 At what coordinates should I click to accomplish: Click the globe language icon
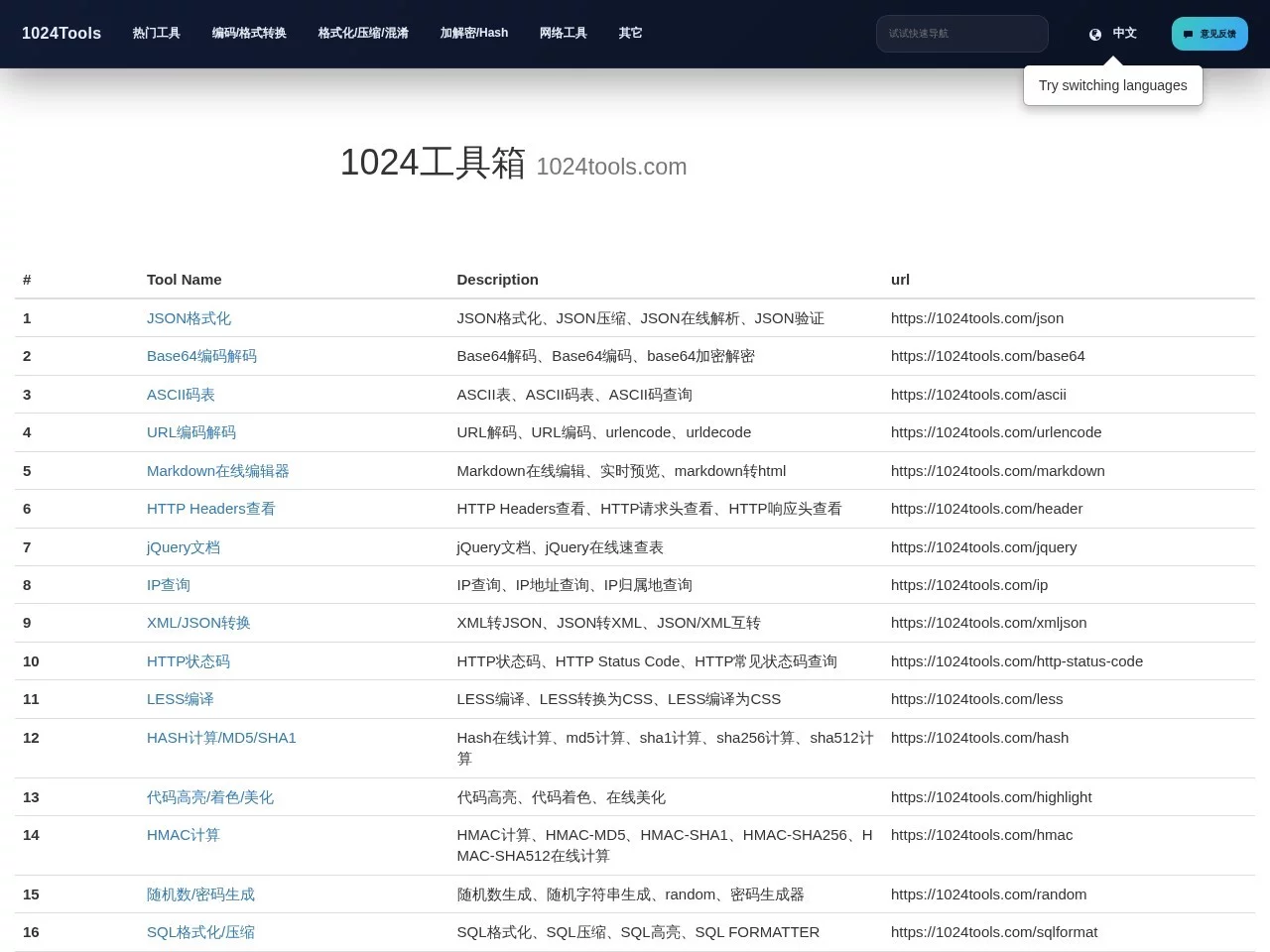click(x=1092, y=33)
